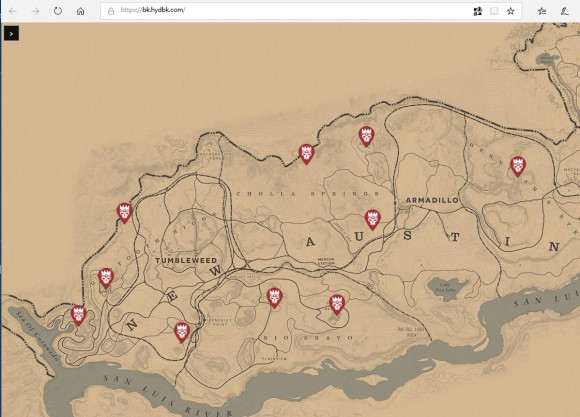Go forward using the browser forward arrow

36,11
